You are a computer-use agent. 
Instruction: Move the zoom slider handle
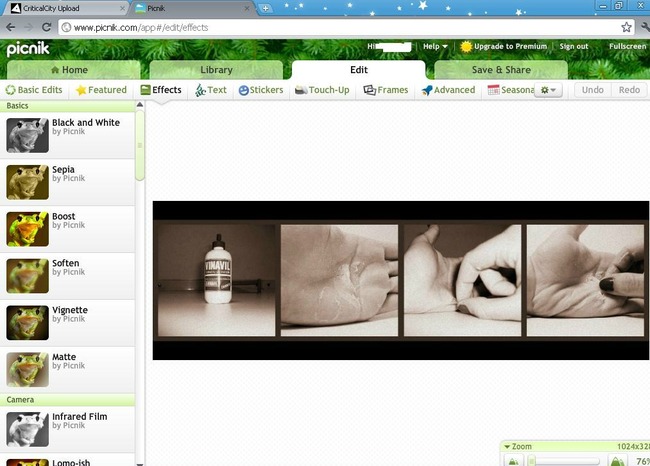(532, 461)
